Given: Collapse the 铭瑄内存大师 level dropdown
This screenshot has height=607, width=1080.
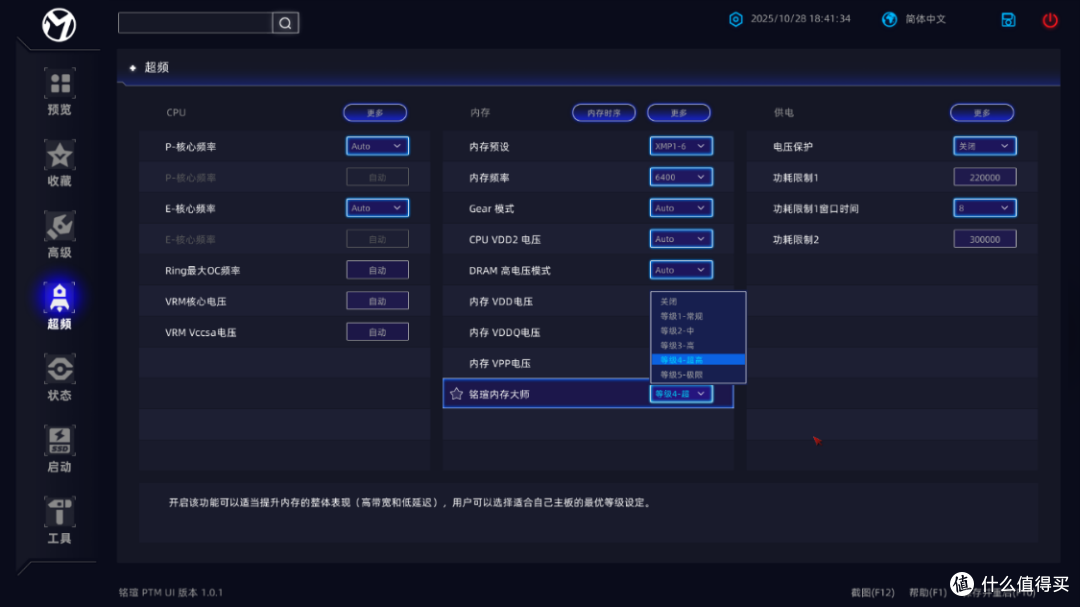Looking at the screenshot, I should click(681, 394).
